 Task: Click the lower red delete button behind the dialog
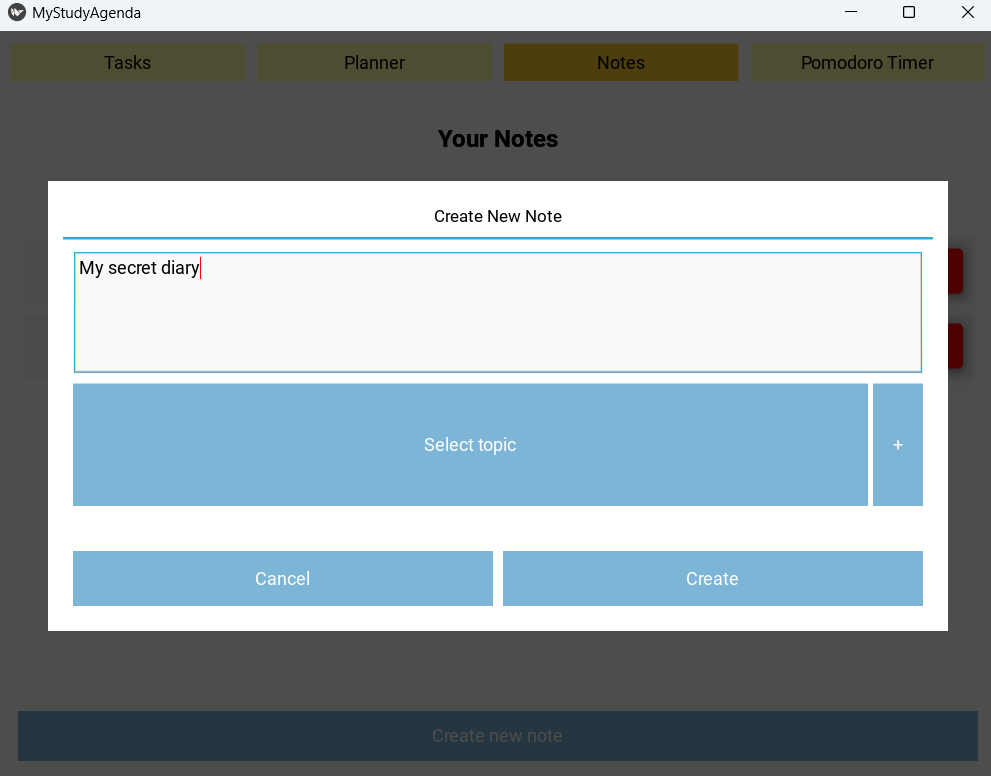coord(956,346)
